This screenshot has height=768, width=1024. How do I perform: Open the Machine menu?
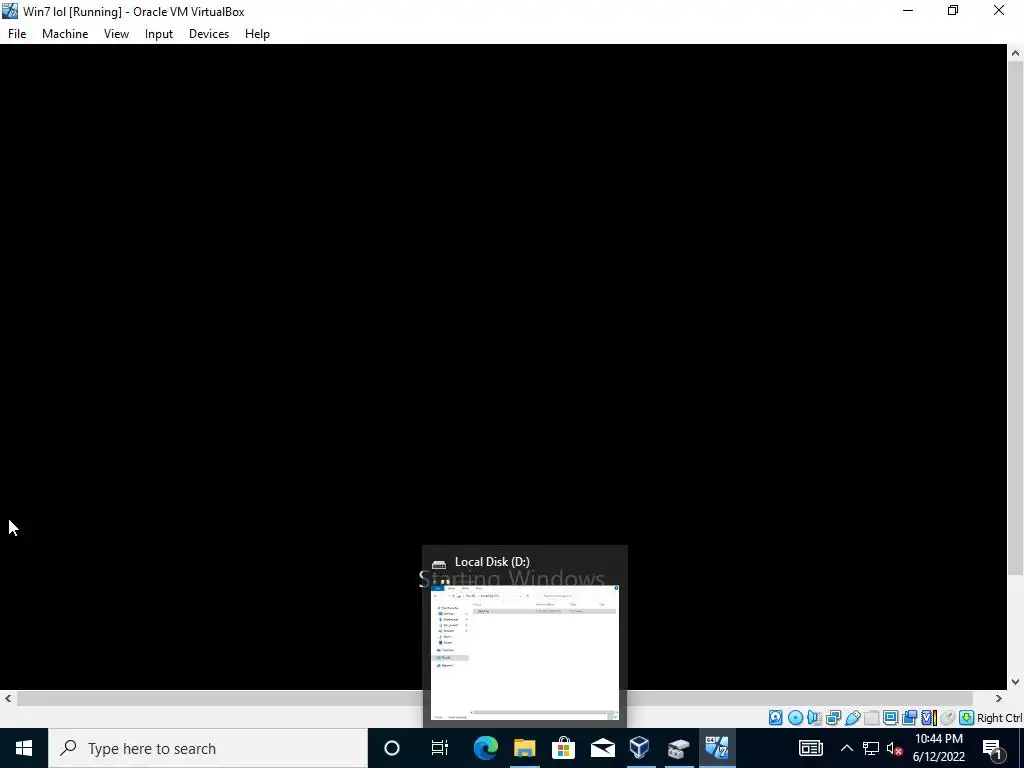(x=65, y=34)
